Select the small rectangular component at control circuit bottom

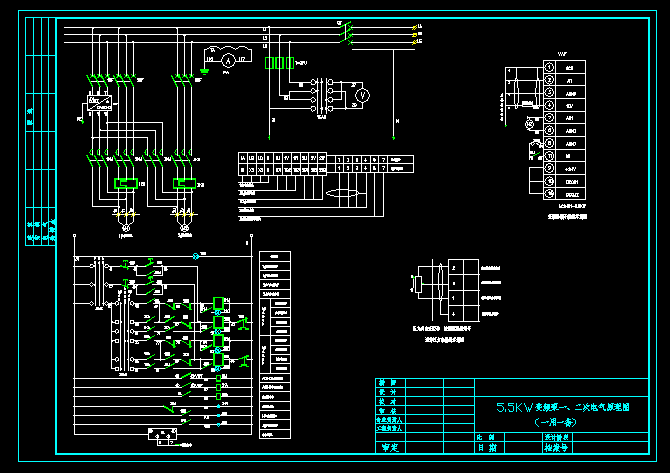click(x=158, y=433)
